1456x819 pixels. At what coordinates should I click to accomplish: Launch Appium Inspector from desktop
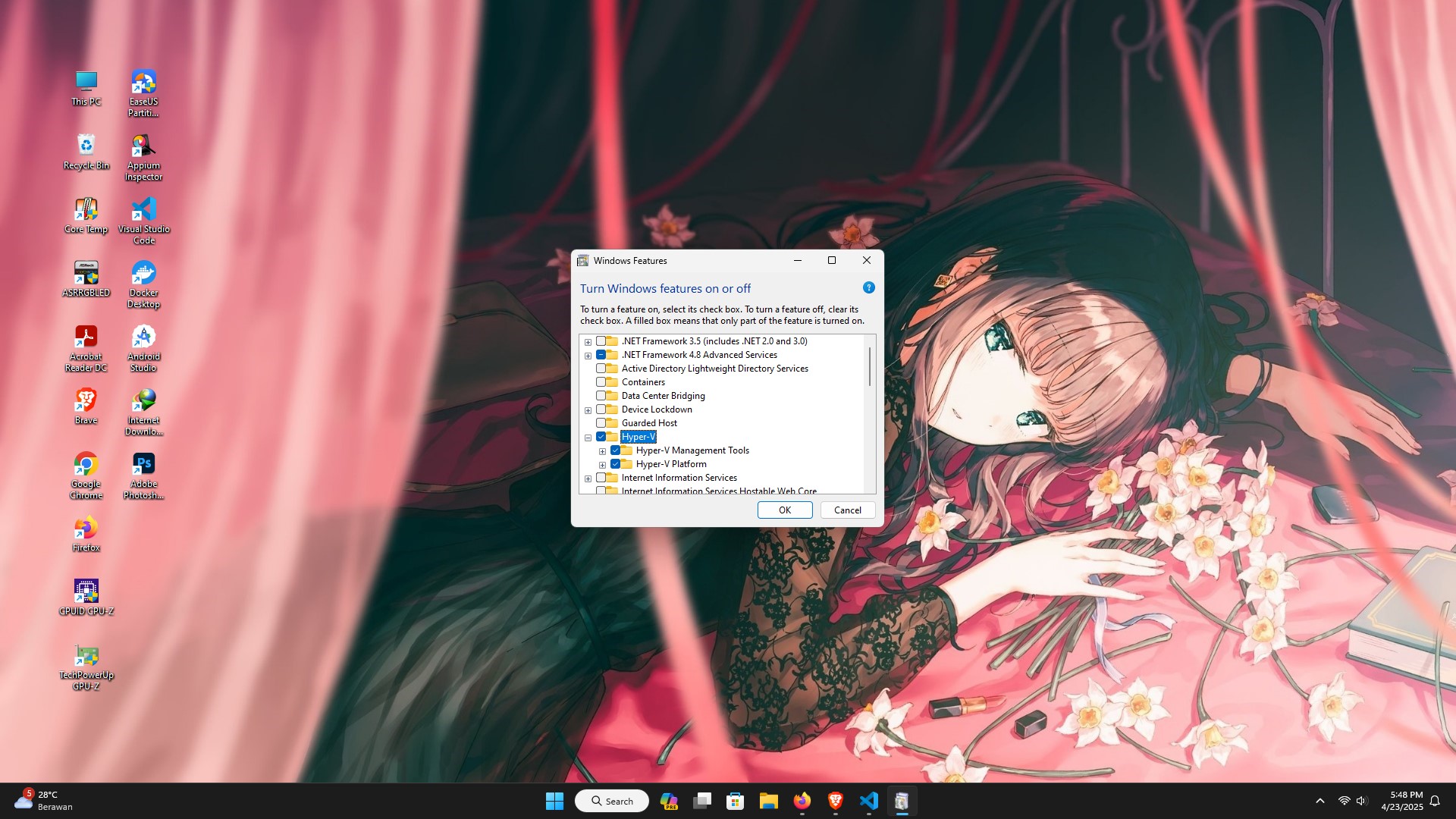143,146
